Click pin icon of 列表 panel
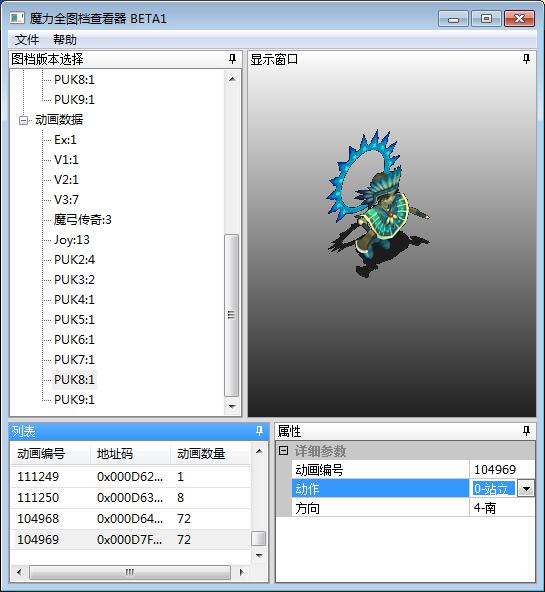This screenshot has height=592, width=545. [259, 431]
